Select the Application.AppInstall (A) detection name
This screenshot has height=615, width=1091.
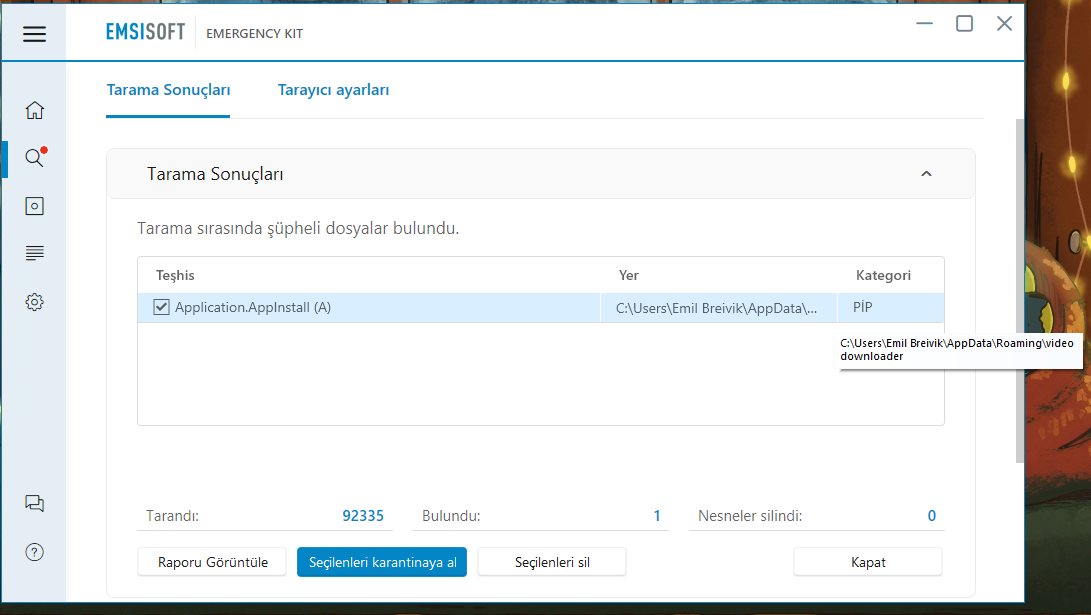pyautogui.click(x=253, y=308)
